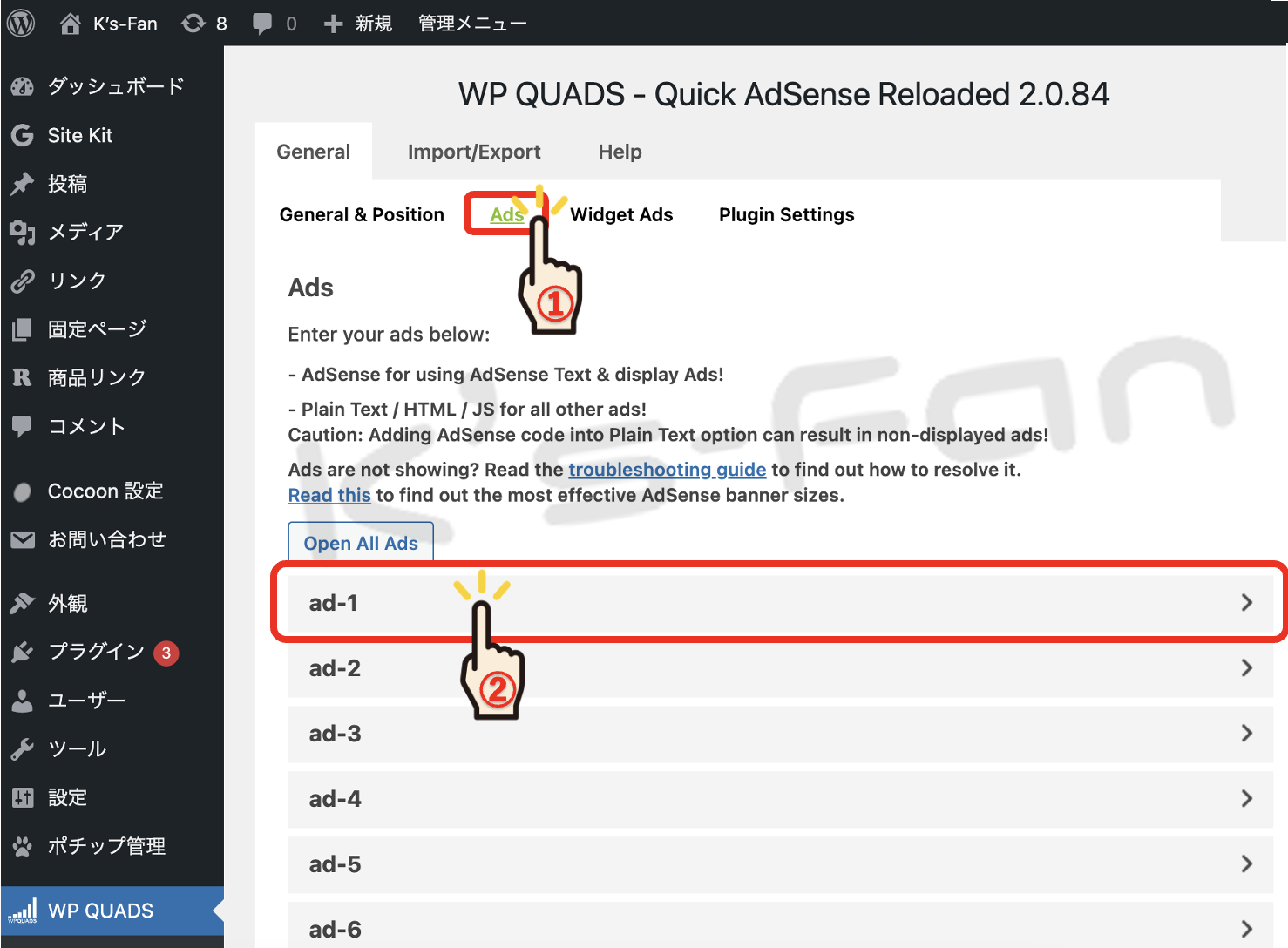Open the troubleshooting guide link
The image size is (1288, 948).
(668, 469)
